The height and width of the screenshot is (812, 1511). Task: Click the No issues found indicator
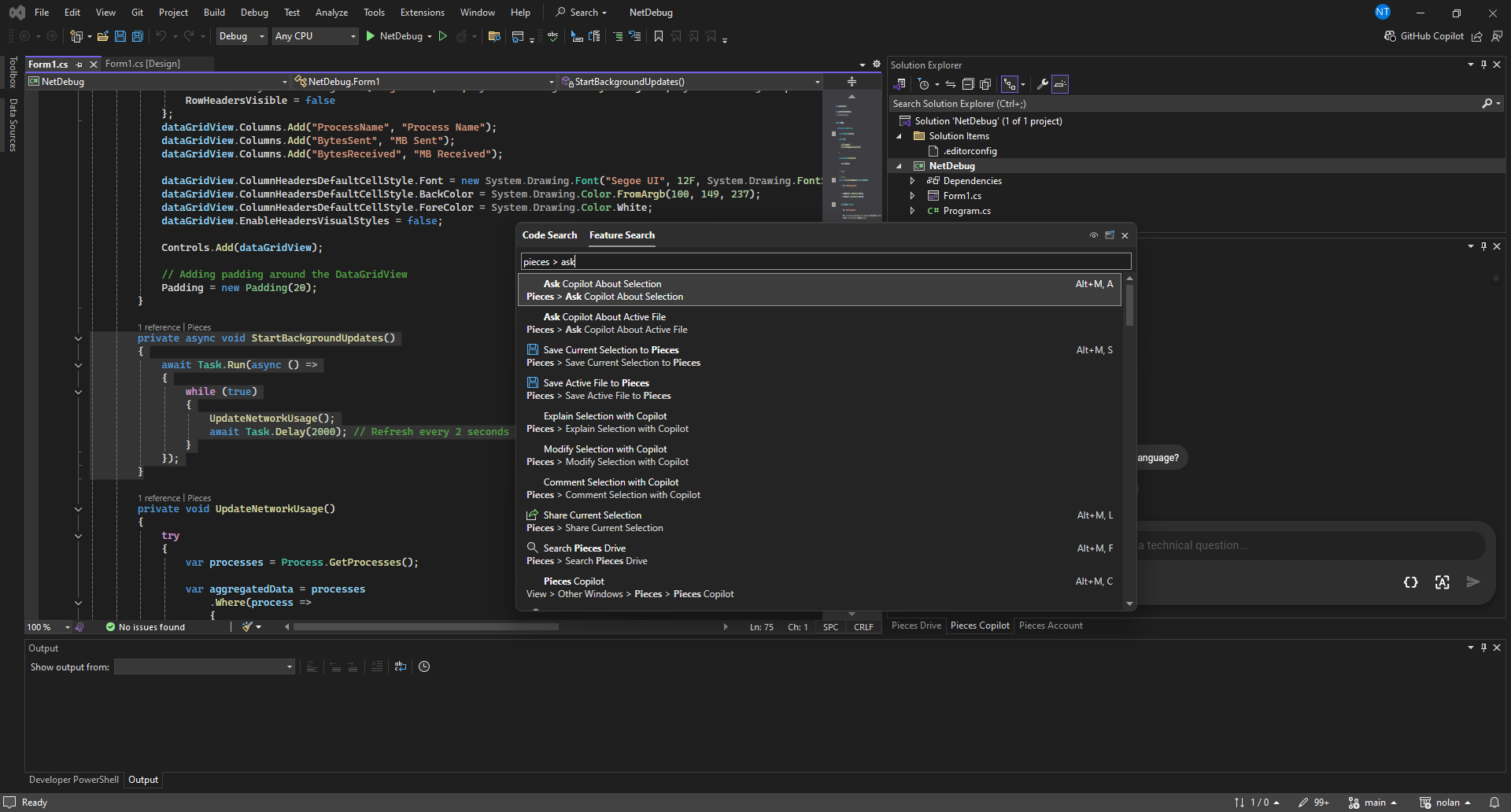point(146,627)
